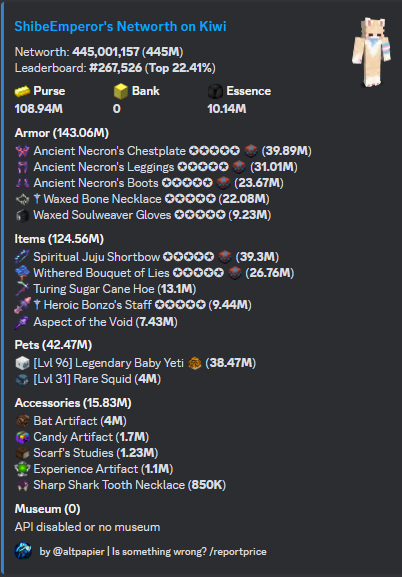This screenshot has width=402, height=577.
Task: Click the Minecraft player skin thumbnail
Action: [368, 52]
